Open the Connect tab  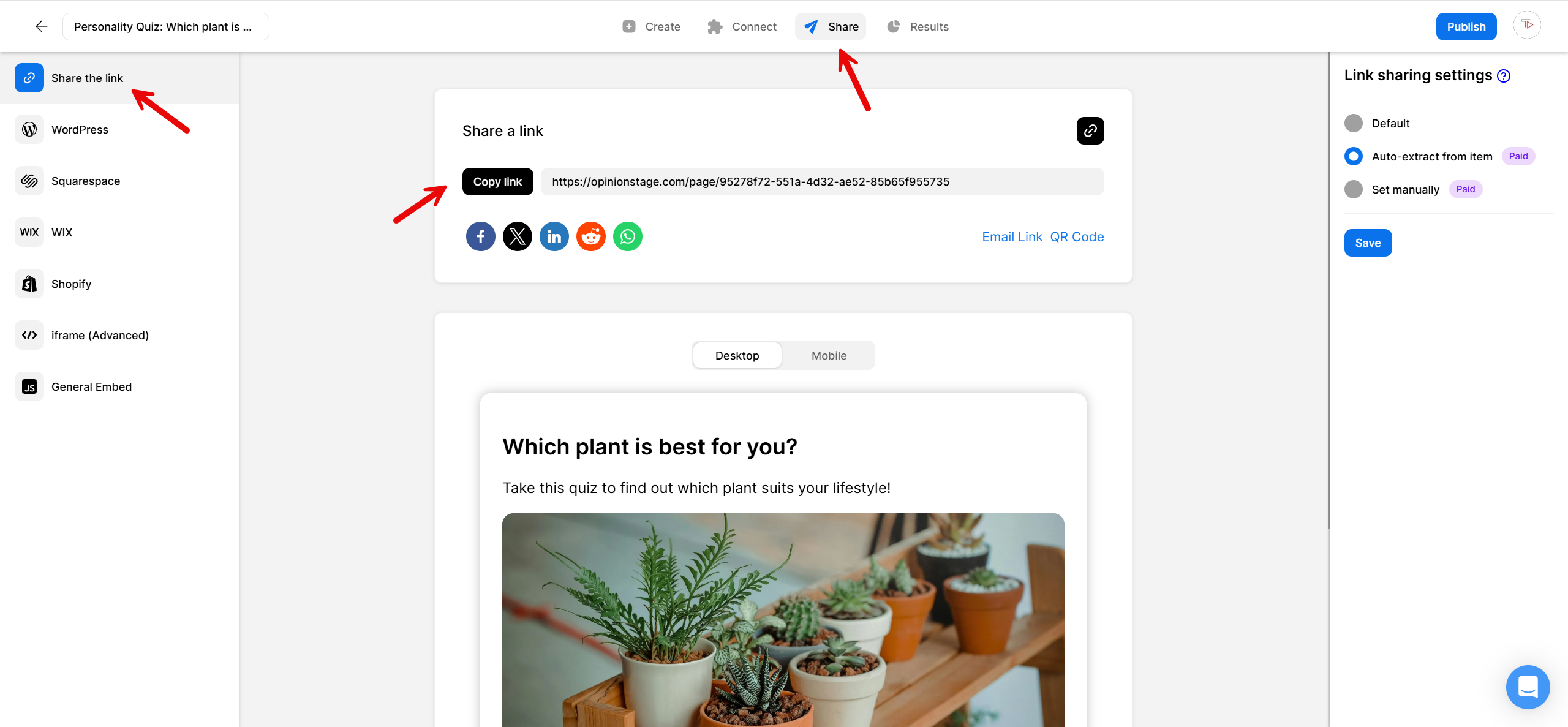click(742, 26)
